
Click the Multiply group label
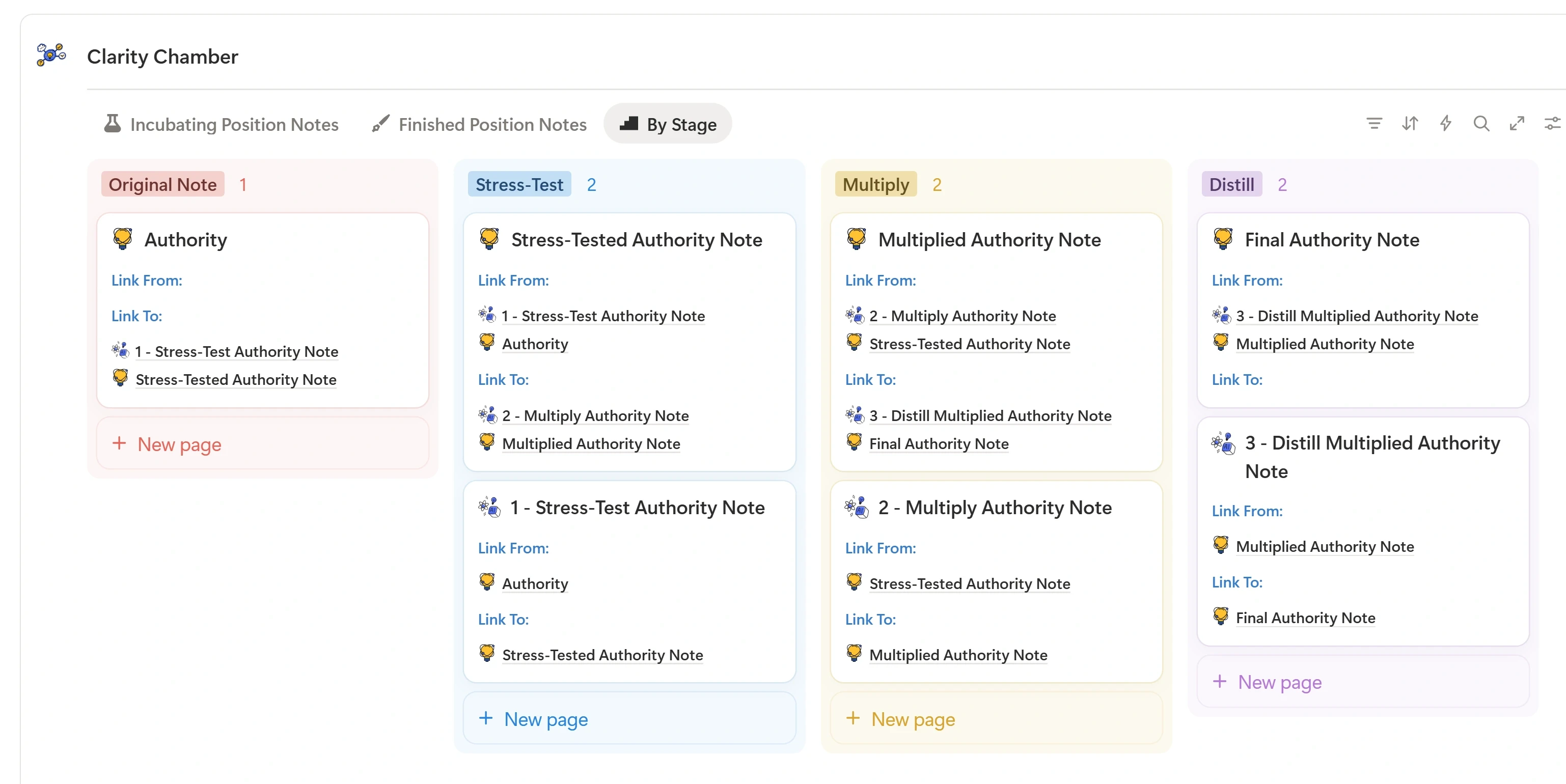click(875, 184)
